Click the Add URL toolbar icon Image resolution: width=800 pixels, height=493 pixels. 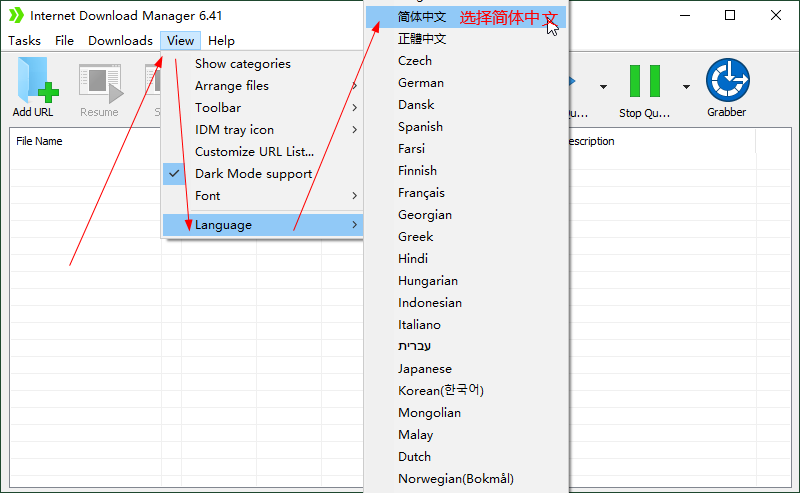pyautogui.click(x=34, y=87)
